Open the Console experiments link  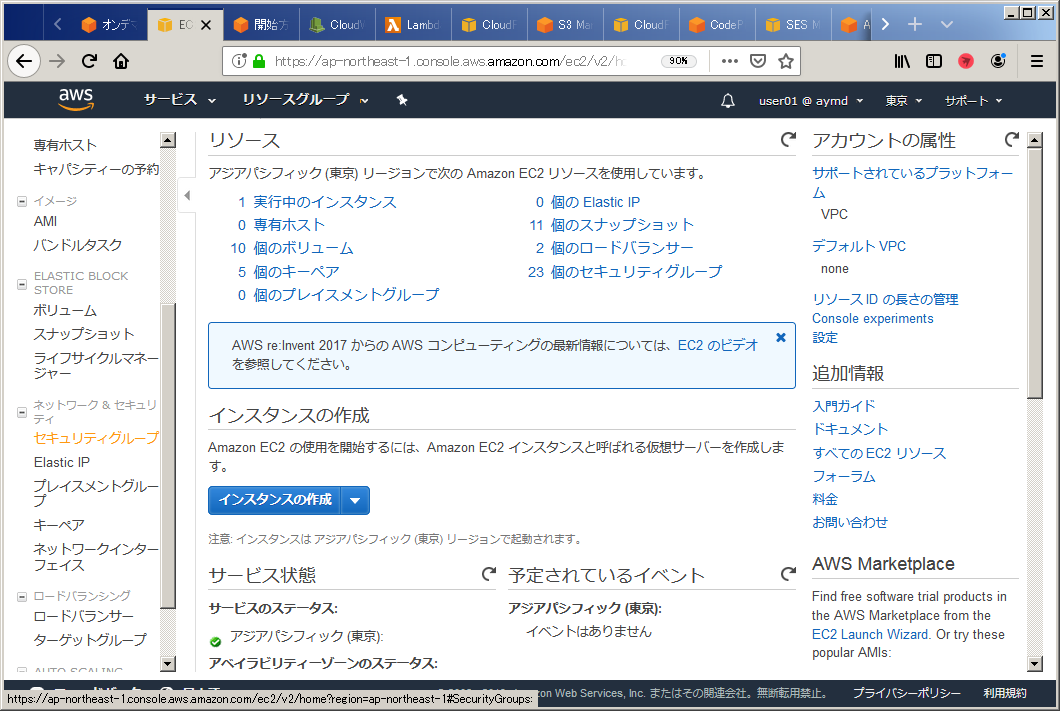pos(872,318)
